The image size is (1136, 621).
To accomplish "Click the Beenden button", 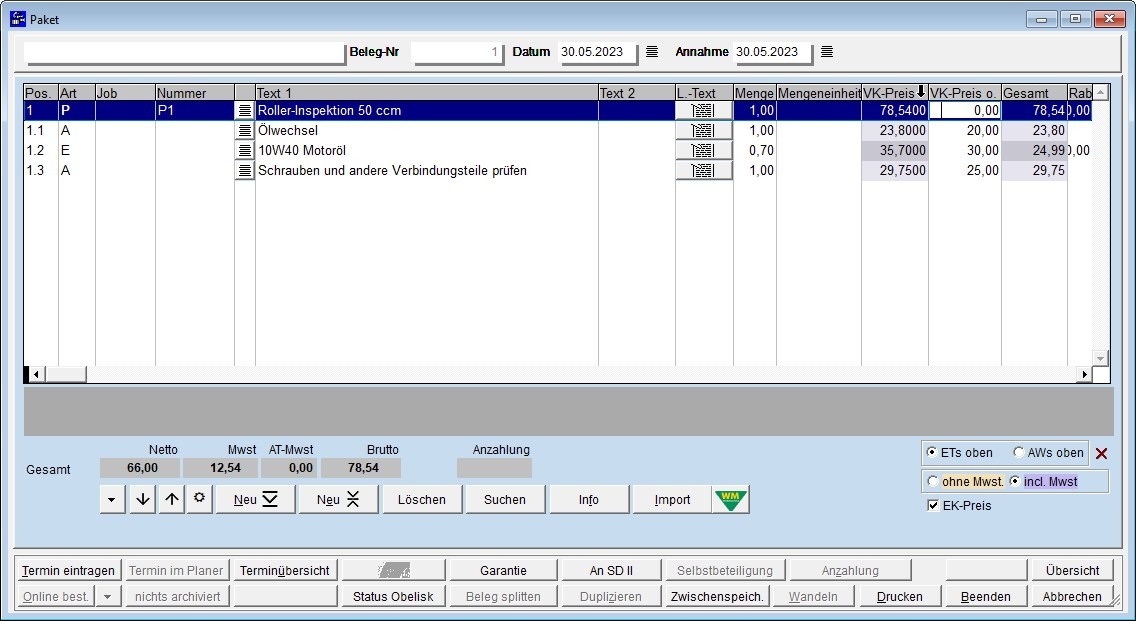I will click(x=985, y=596).
